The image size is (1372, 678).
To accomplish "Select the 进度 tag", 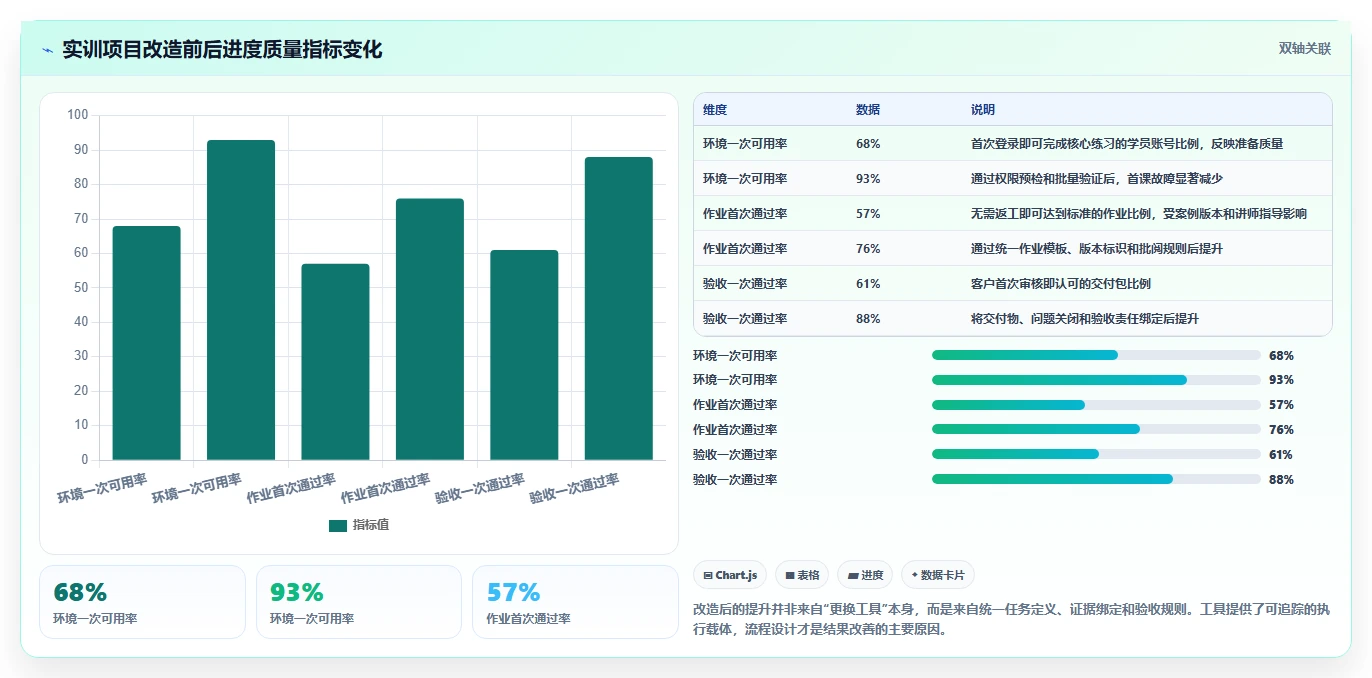I will [x=865, y=575].
